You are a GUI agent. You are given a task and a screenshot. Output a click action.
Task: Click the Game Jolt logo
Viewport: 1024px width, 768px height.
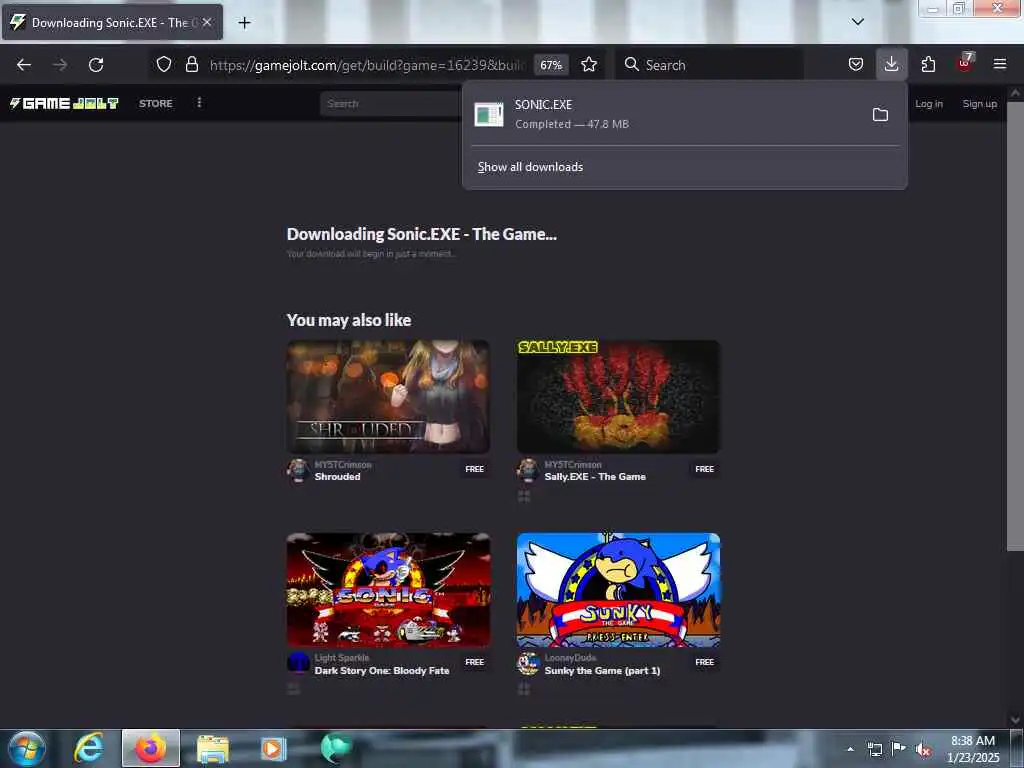tap(63, 103)
